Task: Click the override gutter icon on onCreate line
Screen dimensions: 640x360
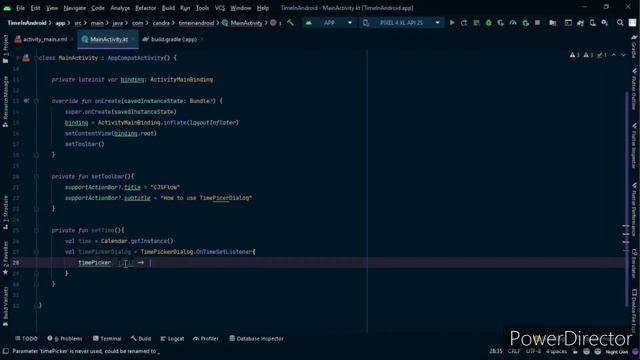Action: [26, 101]
